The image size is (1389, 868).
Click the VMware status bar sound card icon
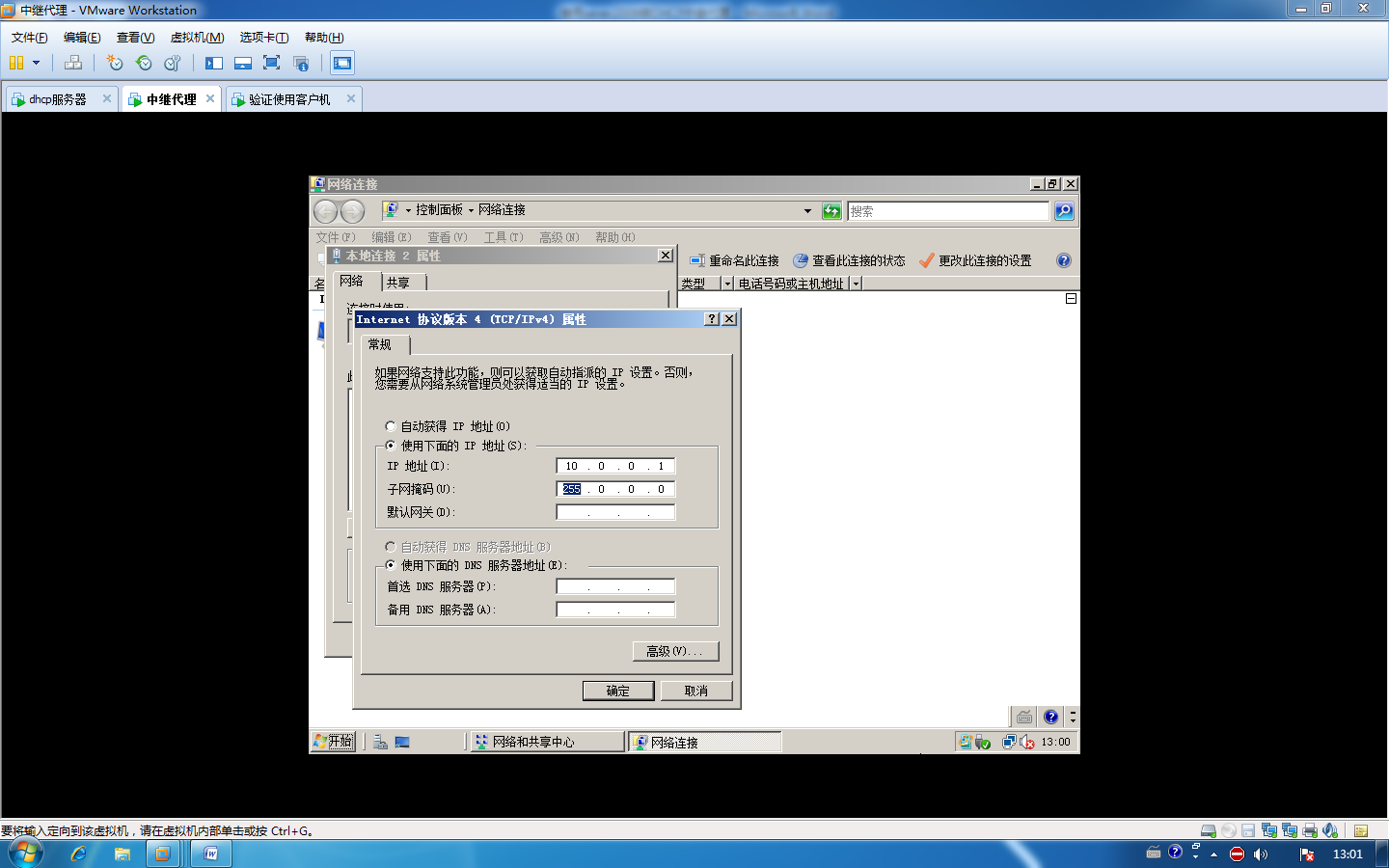[1330, 830]
